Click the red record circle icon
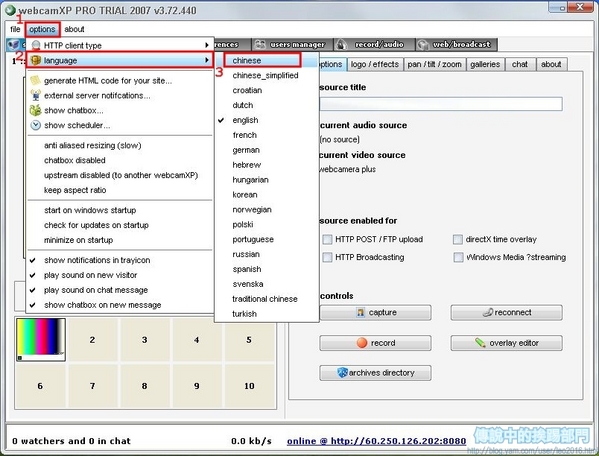This screenshot has width=599, height=456. [362, 343]
